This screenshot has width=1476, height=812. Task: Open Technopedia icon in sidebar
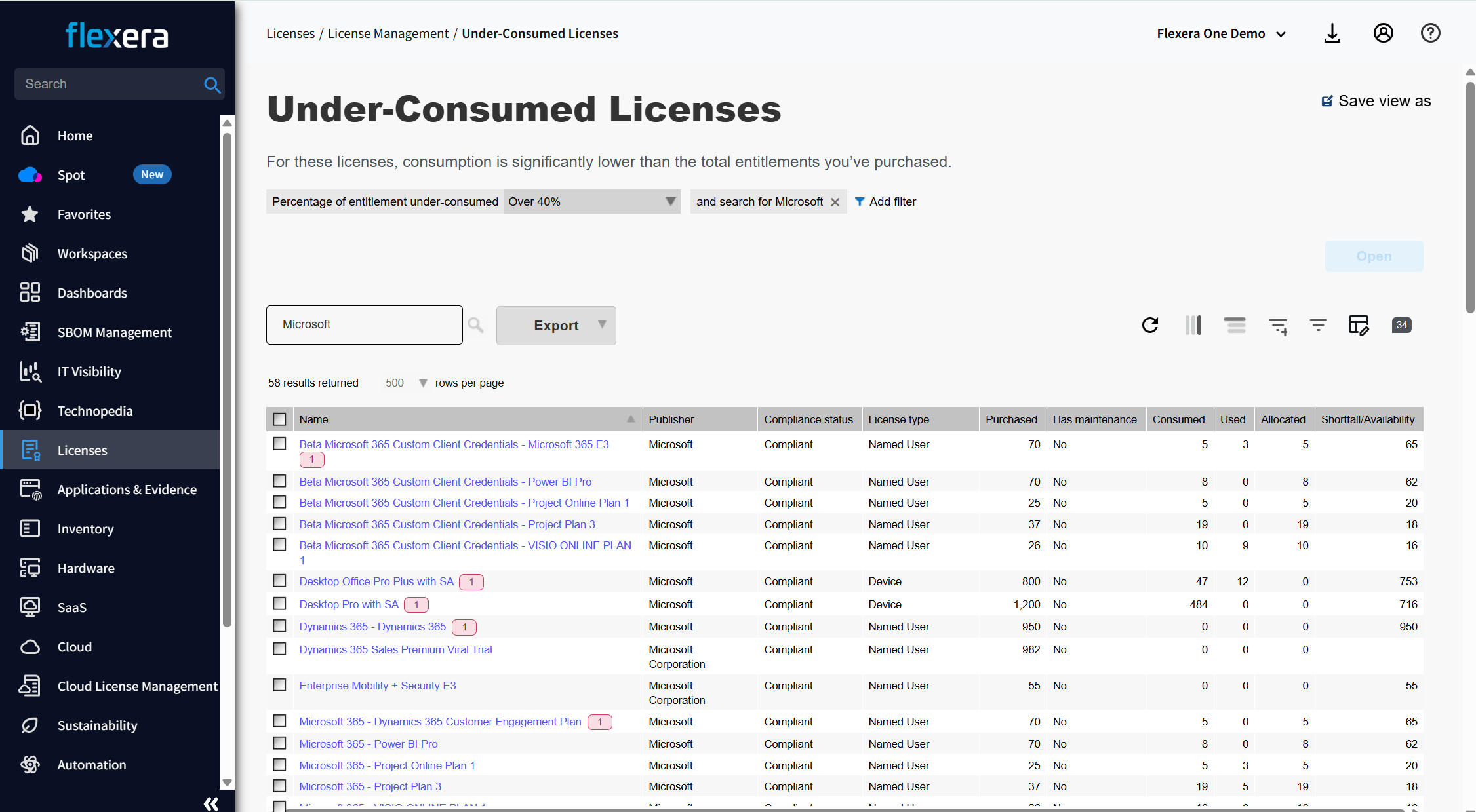pyautogui.click(x=30, y=410)
